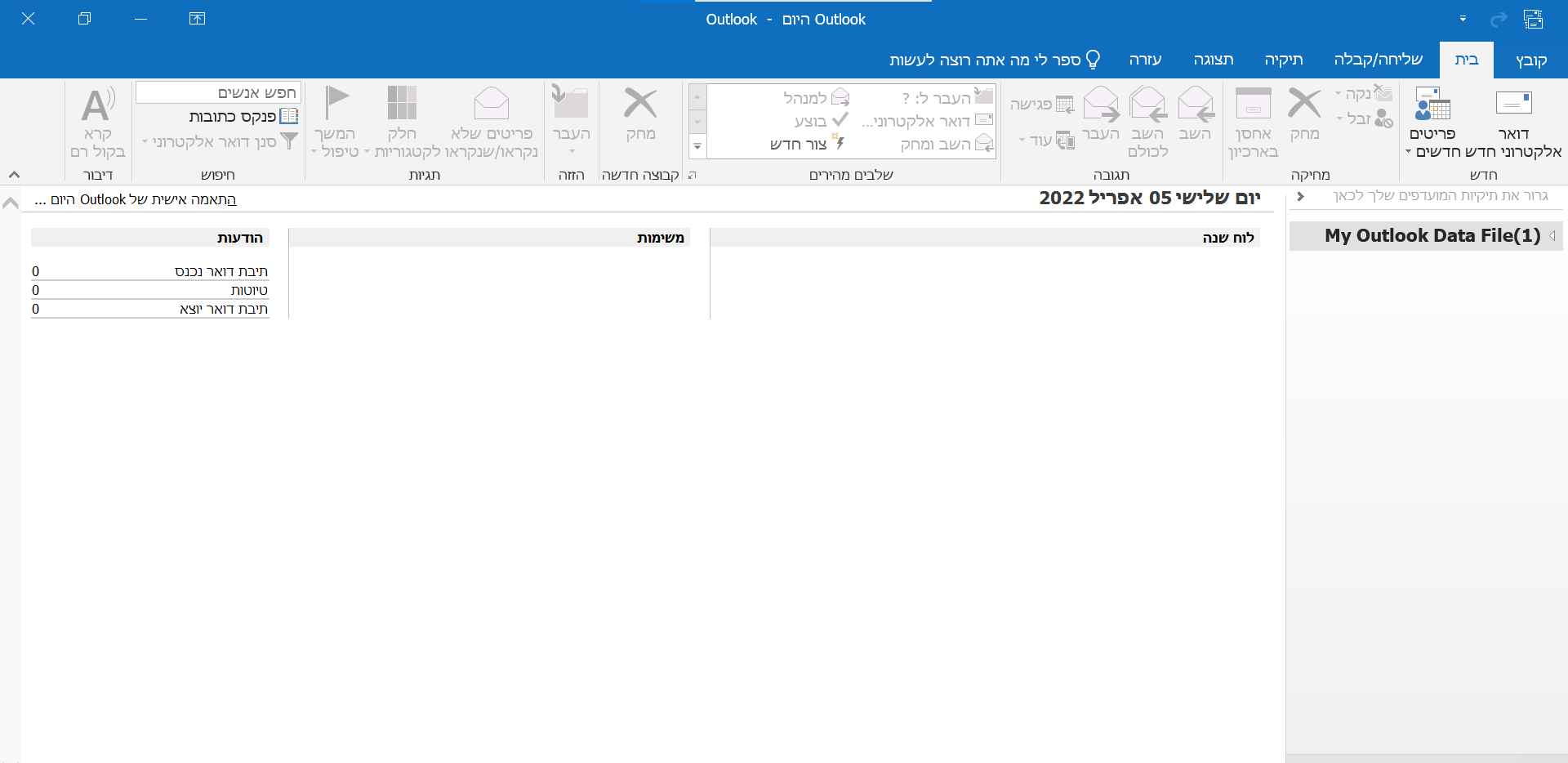Click the השב reply icon
This screenshot has width=1568, height=763.
(1196, 114)
